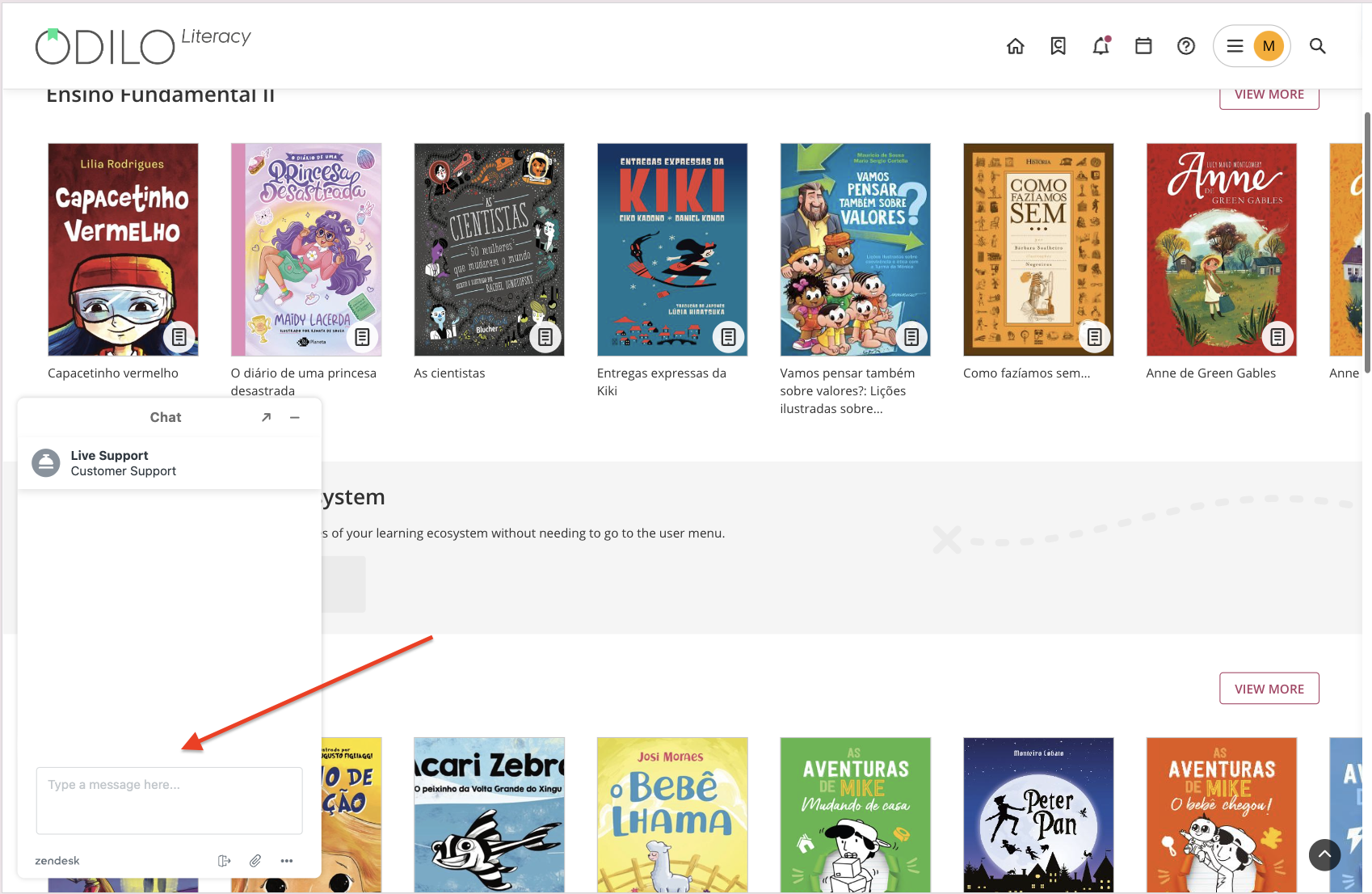Open Vamos Pensar Valores book cover
Screen dimensions: 1372x894
856,250
